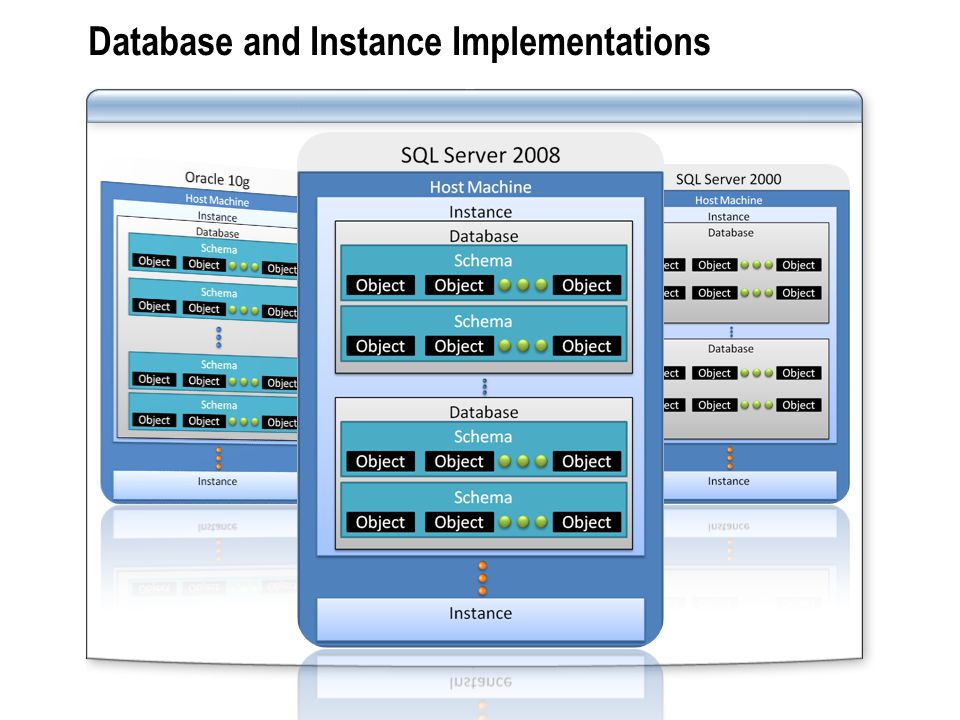Click the leftmost "Object" in SQL Server 2008's bottommost Schema
This screenshot has width=960, height=720.
[380, 522]
